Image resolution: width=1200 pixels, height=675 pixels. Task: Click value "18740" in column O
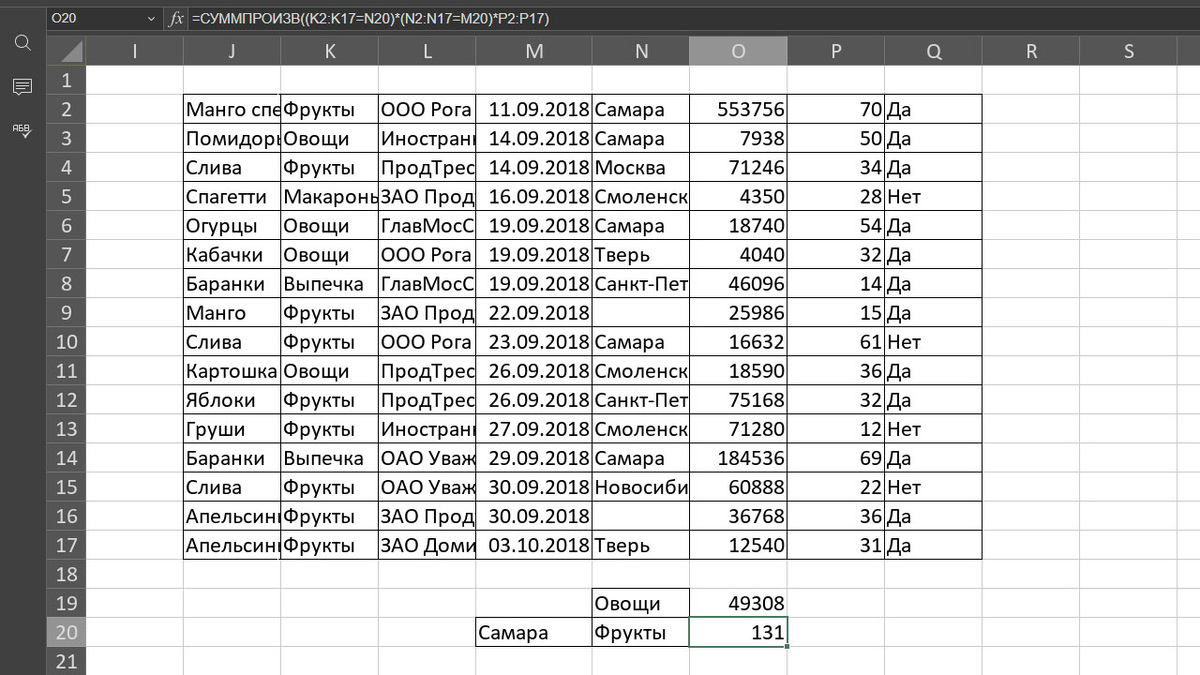coord(738,226)
